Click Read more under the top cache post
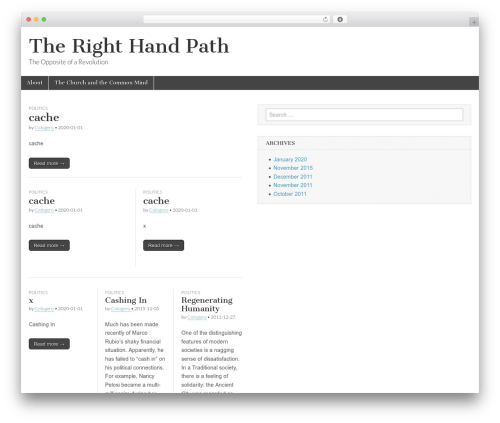The height and width of the screenshot is (423, 500). tap(49, 163)
